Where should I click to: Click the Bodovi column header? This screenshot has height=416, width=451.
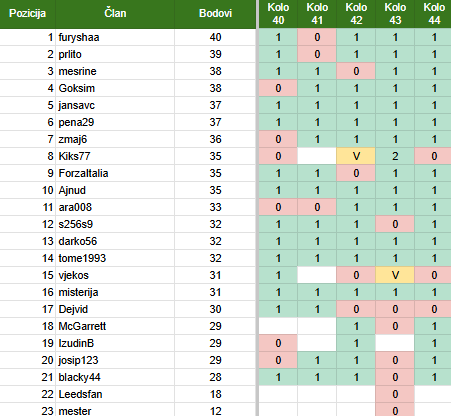coord(215,14)
